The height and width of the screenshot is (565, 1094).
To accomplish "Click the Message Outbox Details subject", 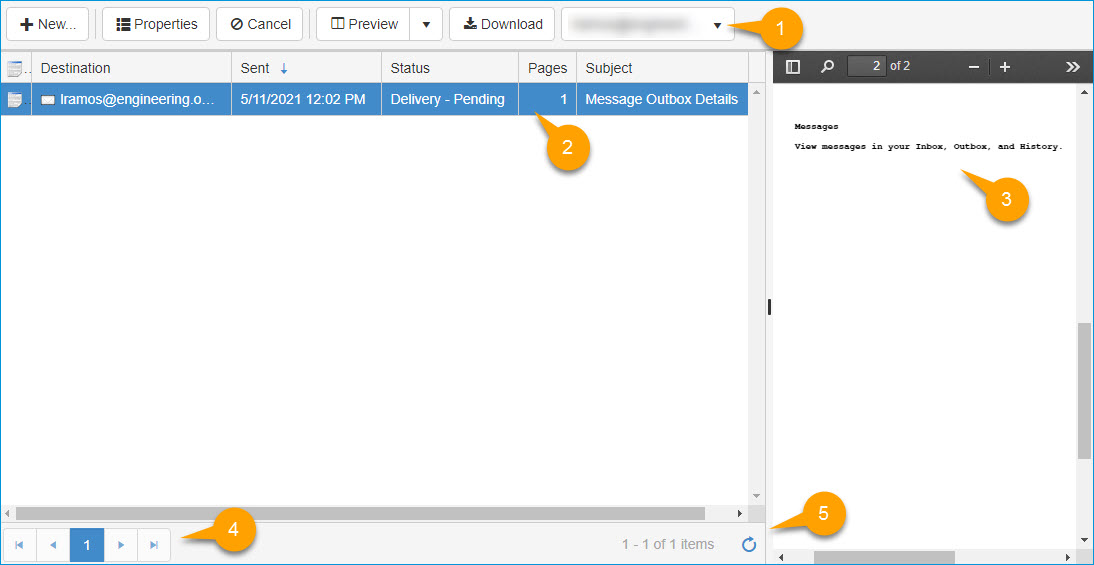I will click(662, 99).
